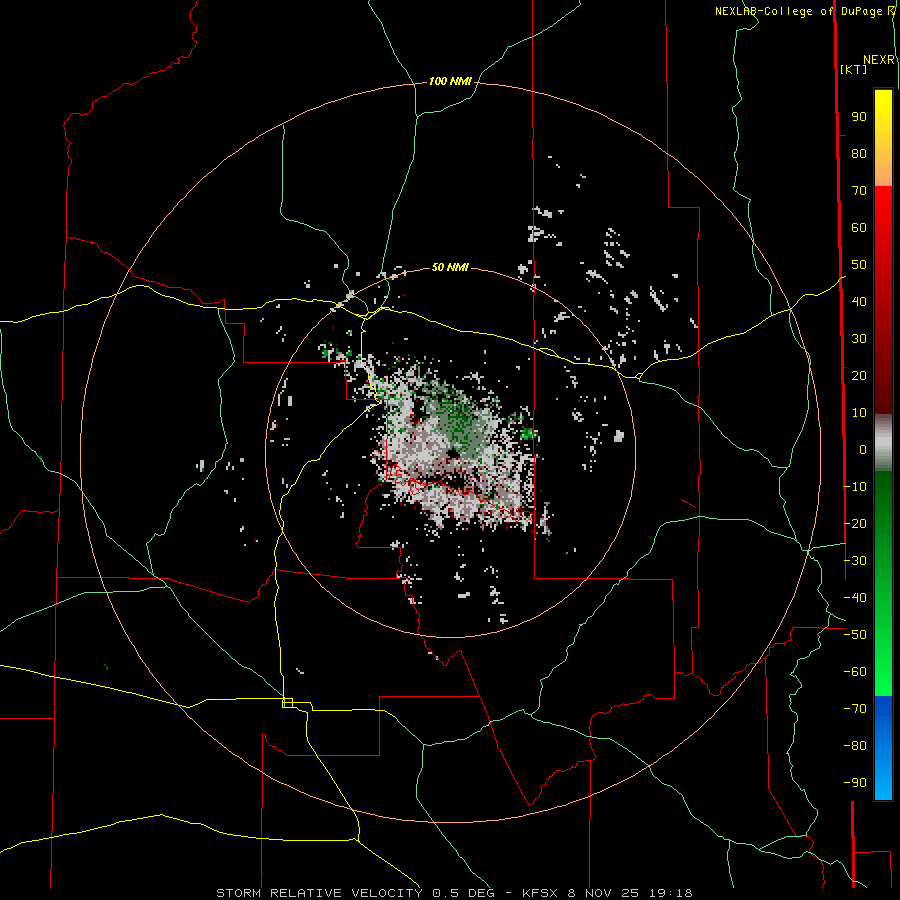
Task: Click the 100 NMI range ring label
Action: click(450, 82)
